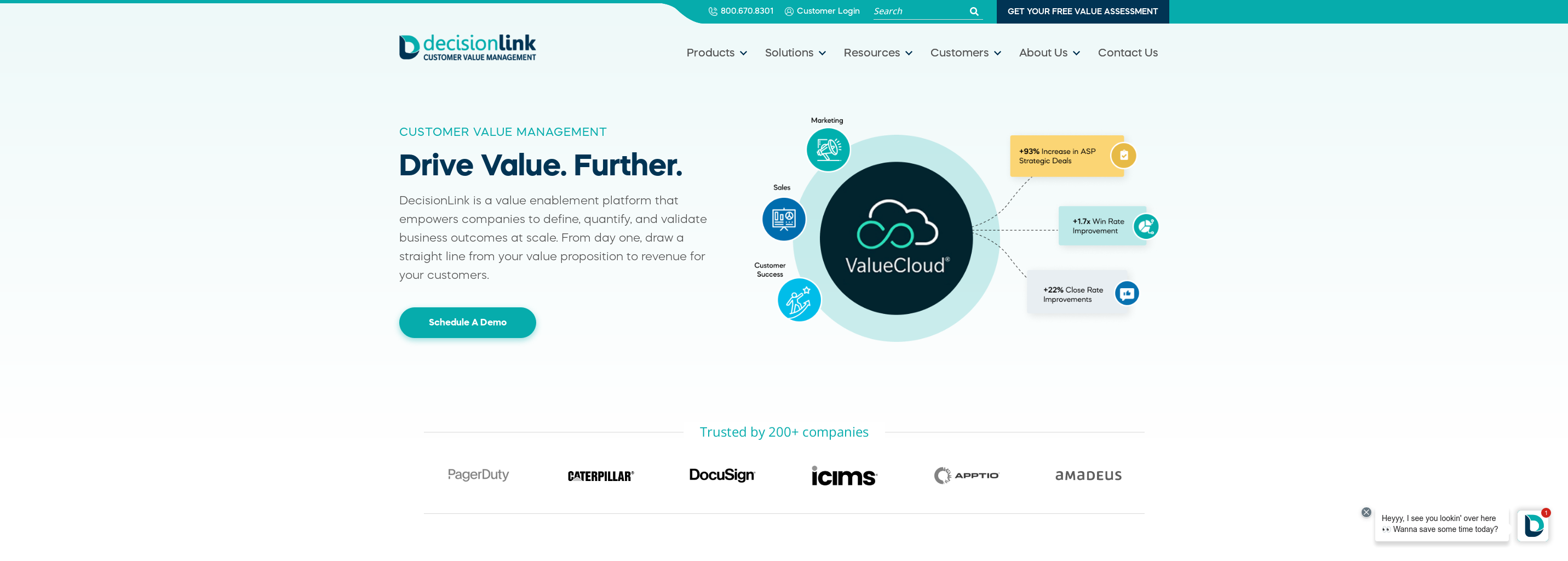Expand the Resources dropdown chevron

click(x=909, y=54)
